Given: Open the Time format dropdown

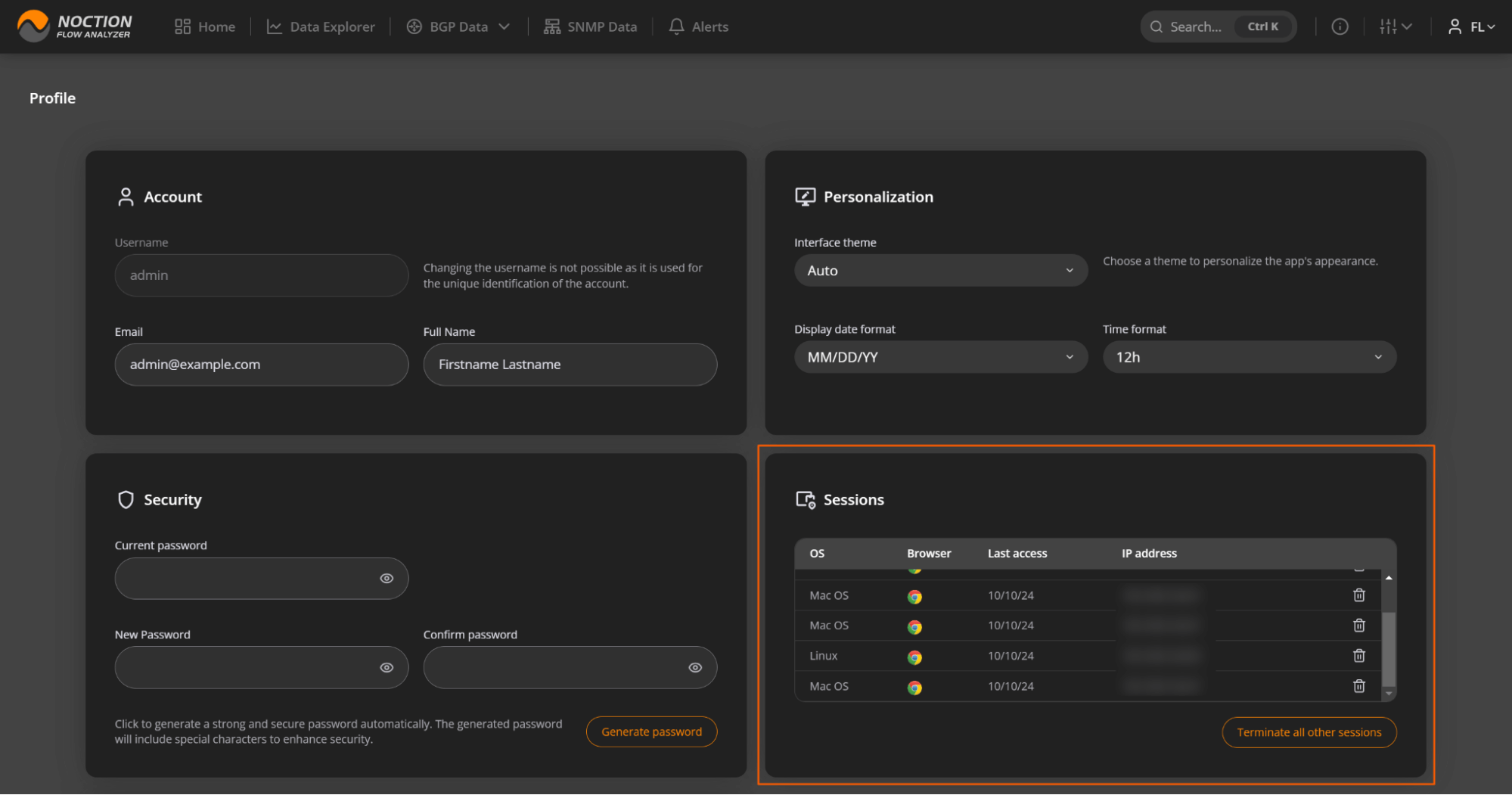Looking at the screenshot, I should [x=1249, y=357].
